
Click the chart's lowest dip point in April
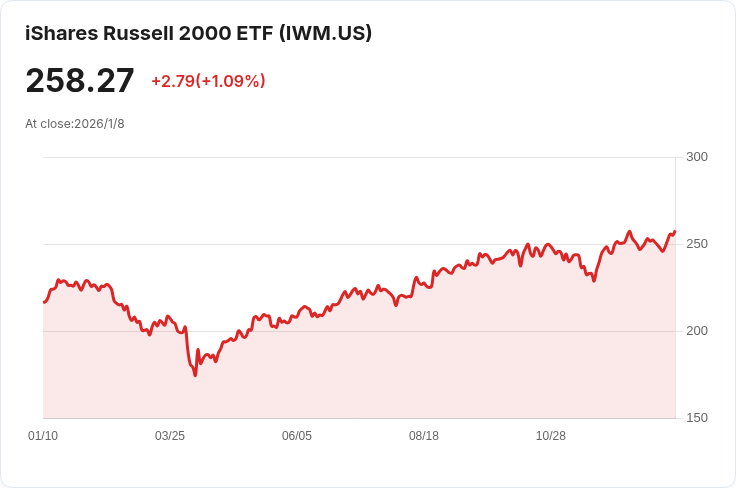(x=195, y=375)
